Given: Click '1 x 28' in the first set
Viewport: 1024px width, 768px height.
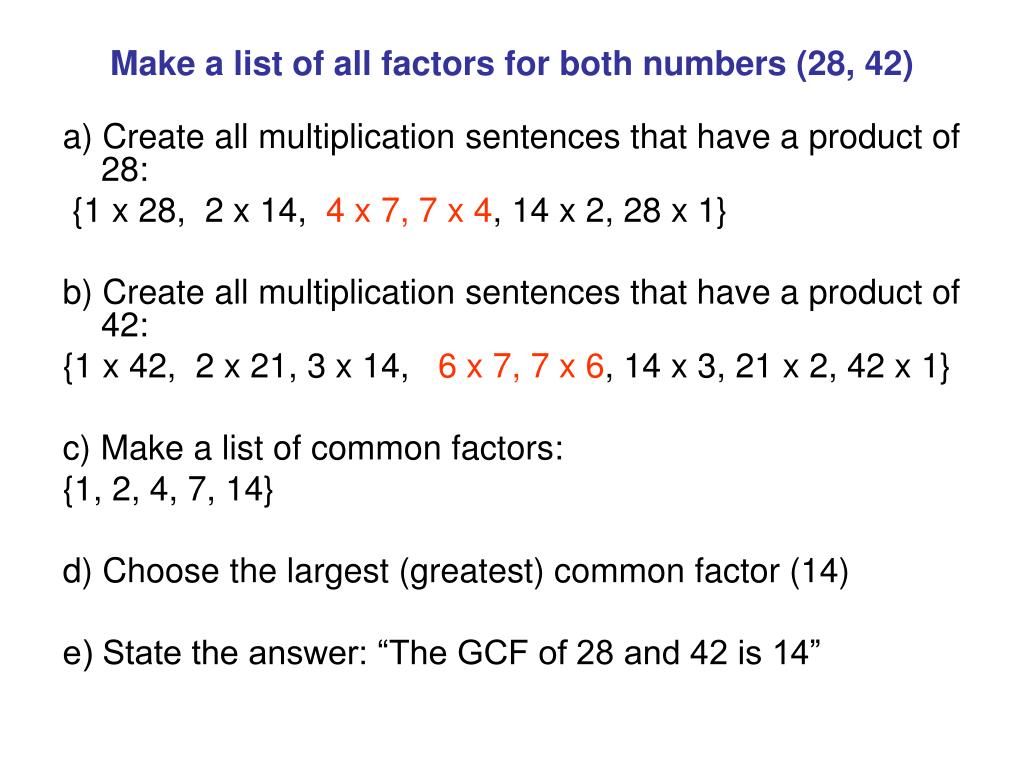Looking at the screenshot, I should (130, 211).
